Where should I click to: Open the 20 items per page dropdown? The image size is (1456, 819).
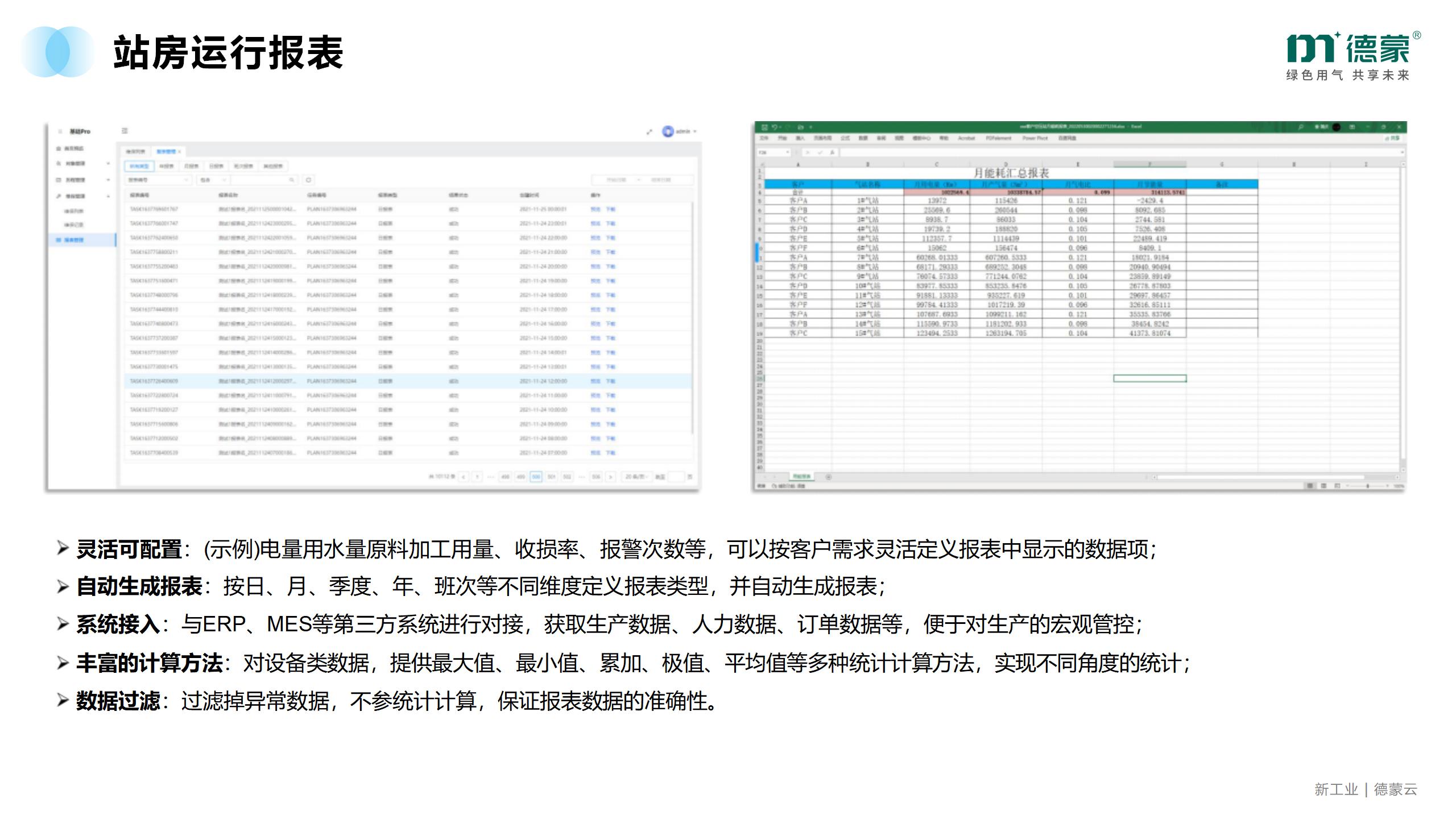tap(636, 477)
